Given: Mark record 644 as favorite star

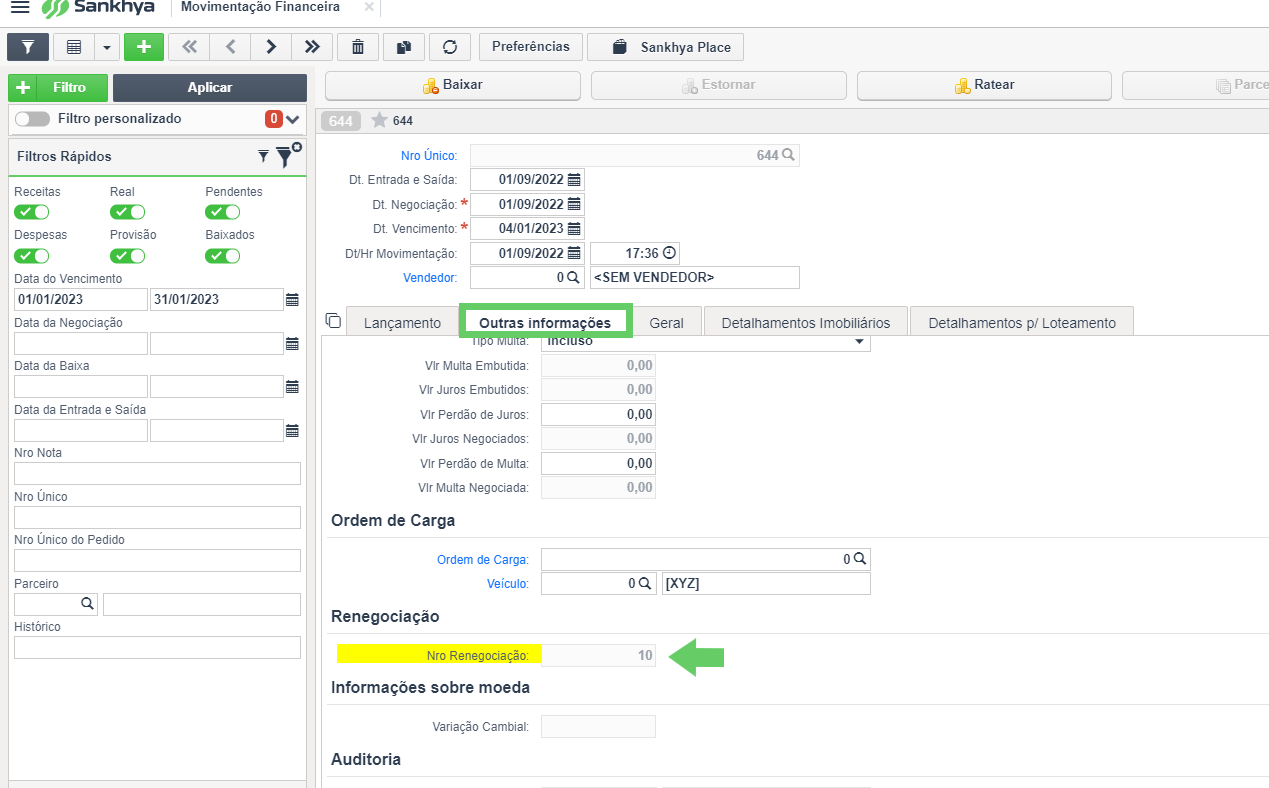Looking at the screenshot, I should (379, 120).
